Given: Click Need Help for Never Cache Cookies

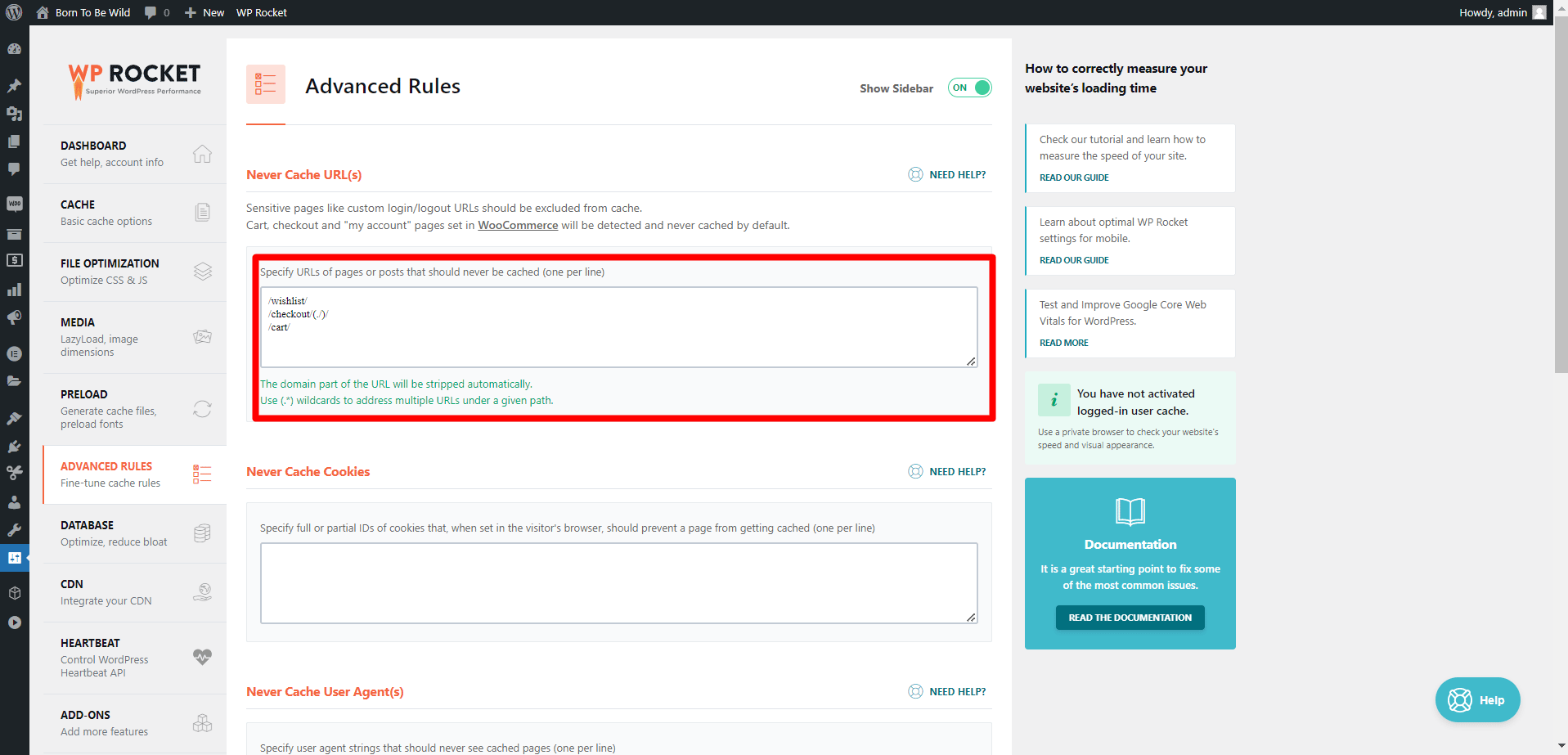Looking at the screenshot, I should (947, 471).
